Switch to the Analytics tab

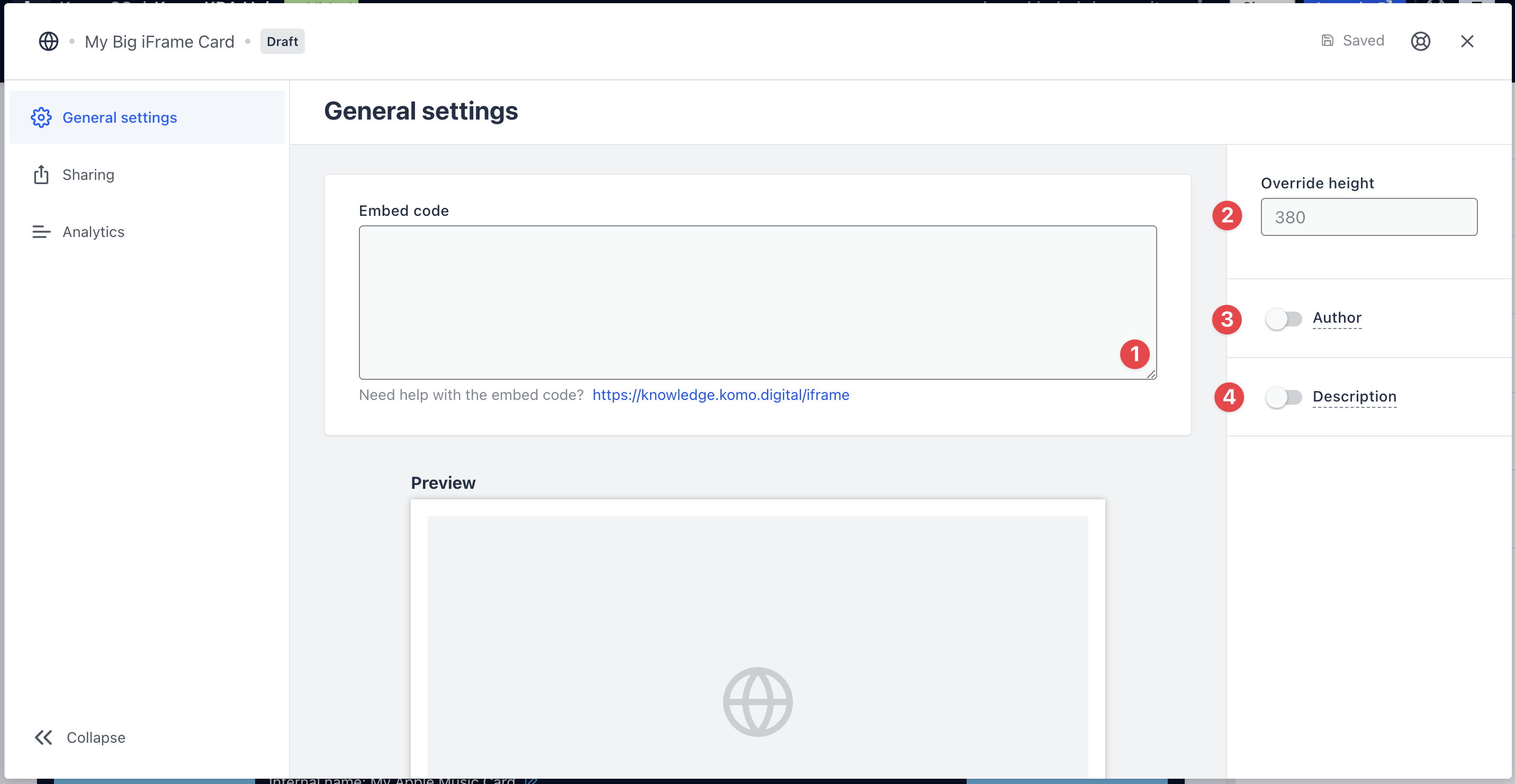coord(93,232)
